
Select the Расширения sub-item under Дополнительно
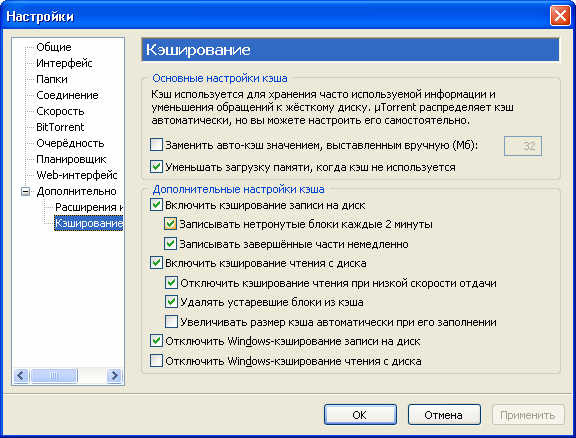click(89, 207)
